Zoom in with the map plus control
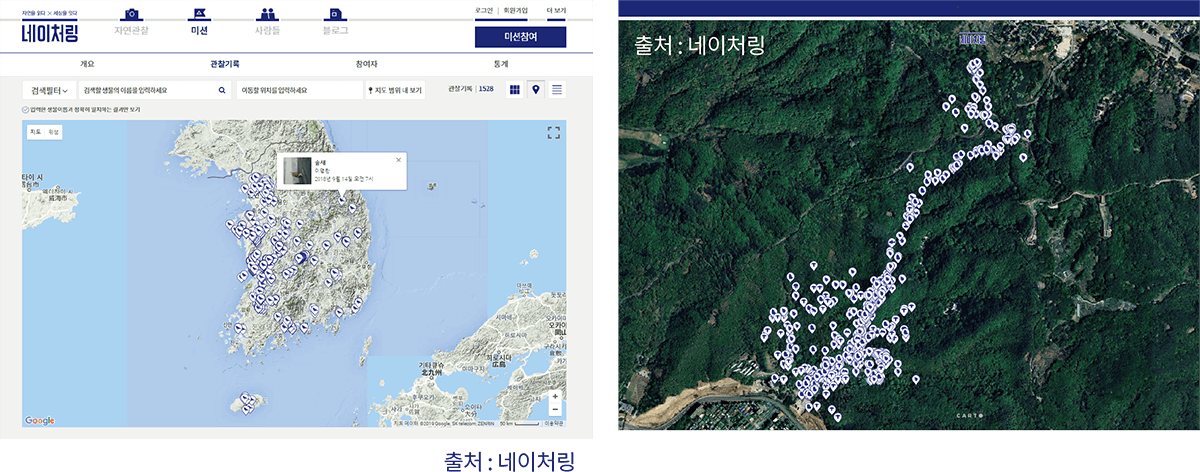The height and width of the screenshot is (472, 1200). [555, 397]
